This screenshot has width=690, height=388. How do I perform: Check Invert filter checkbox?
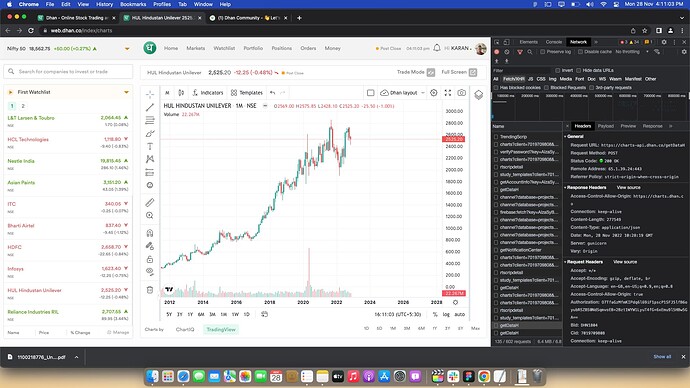pos(558,70)
